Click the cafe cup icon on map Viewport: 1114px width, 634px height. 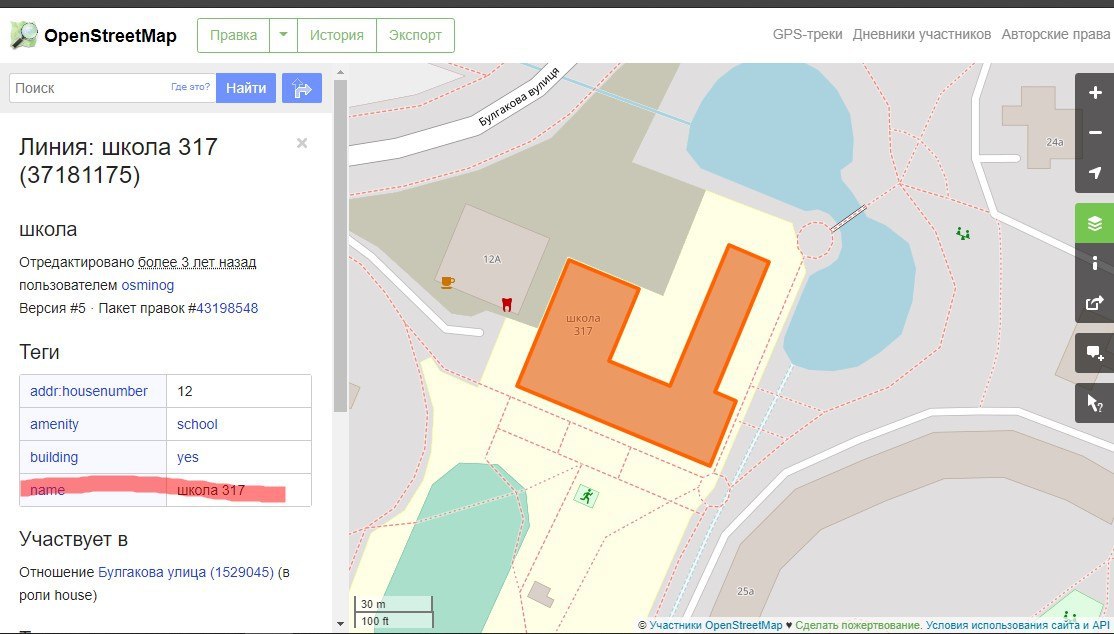coord(448,281)
